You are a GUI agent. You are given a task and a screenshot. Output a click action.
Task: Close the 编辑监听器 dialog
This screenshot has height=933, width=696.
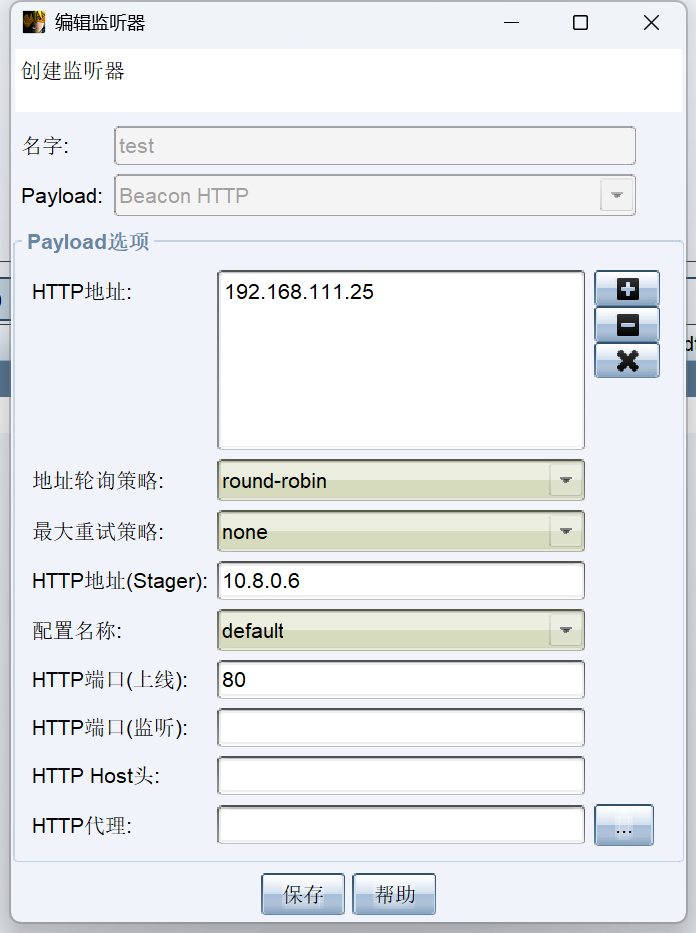coord(651,23)
